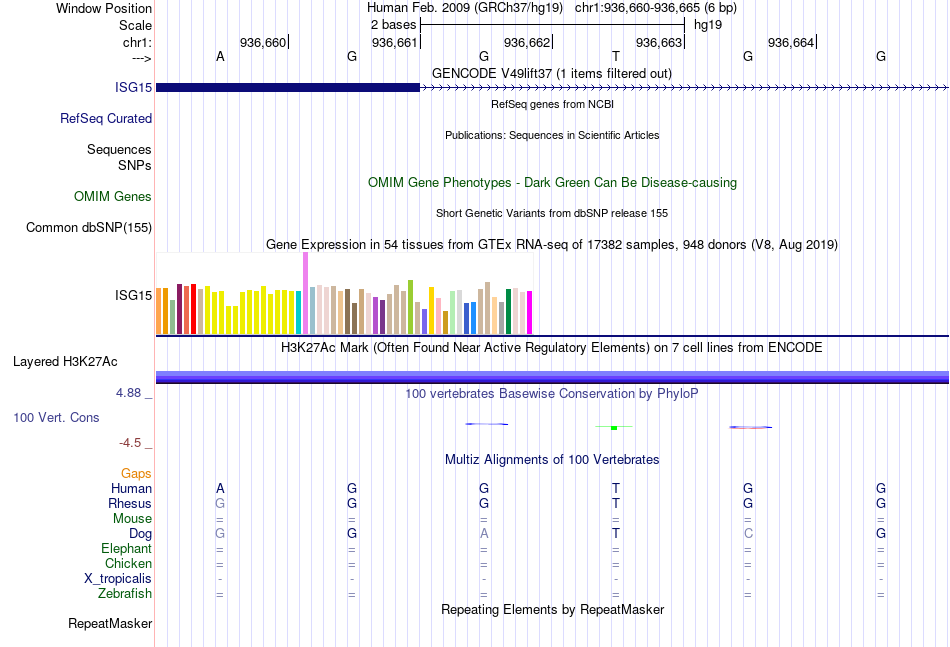The width and height of the screenshot is (950, 647).
Task: Click Multiz Alignments of 100 Vertebrates title
Action: click(x=552, y=460)
